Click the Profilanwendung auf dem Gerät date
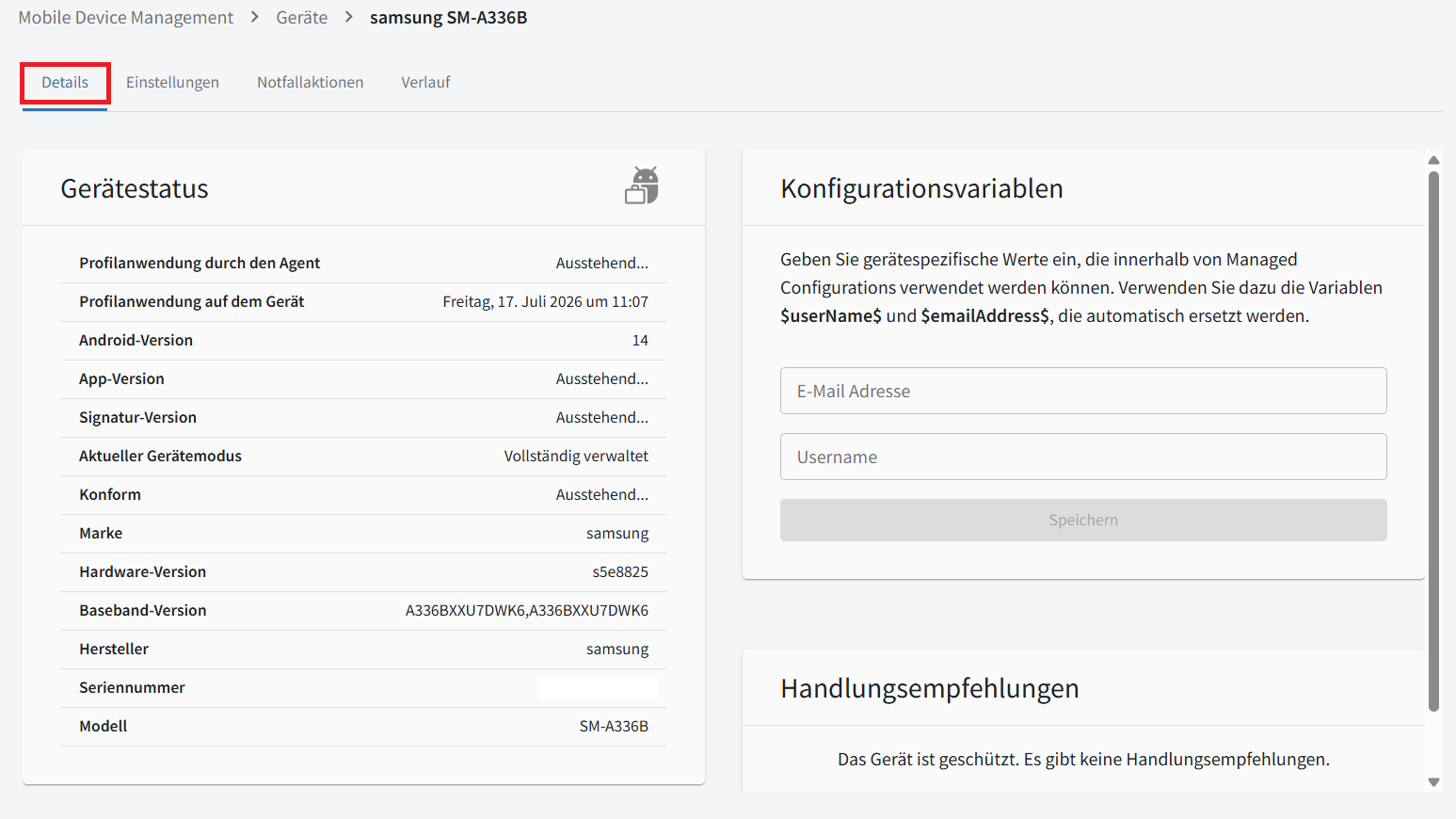 (545, 302)
